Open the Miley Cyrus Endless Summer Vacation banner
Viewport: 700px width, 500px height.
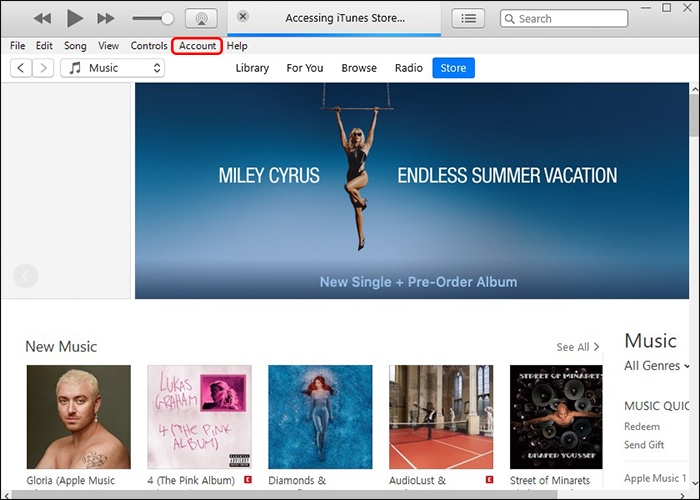coord(412,191)
